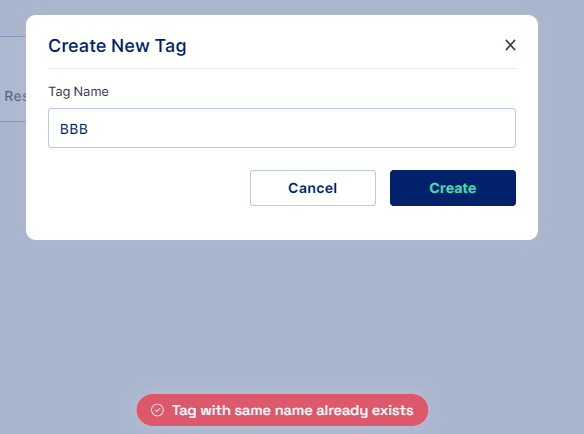This screenshot has height=434, width=584.
Task: Close the Create New Tag dialog
Action: click(x=510, y=45)
